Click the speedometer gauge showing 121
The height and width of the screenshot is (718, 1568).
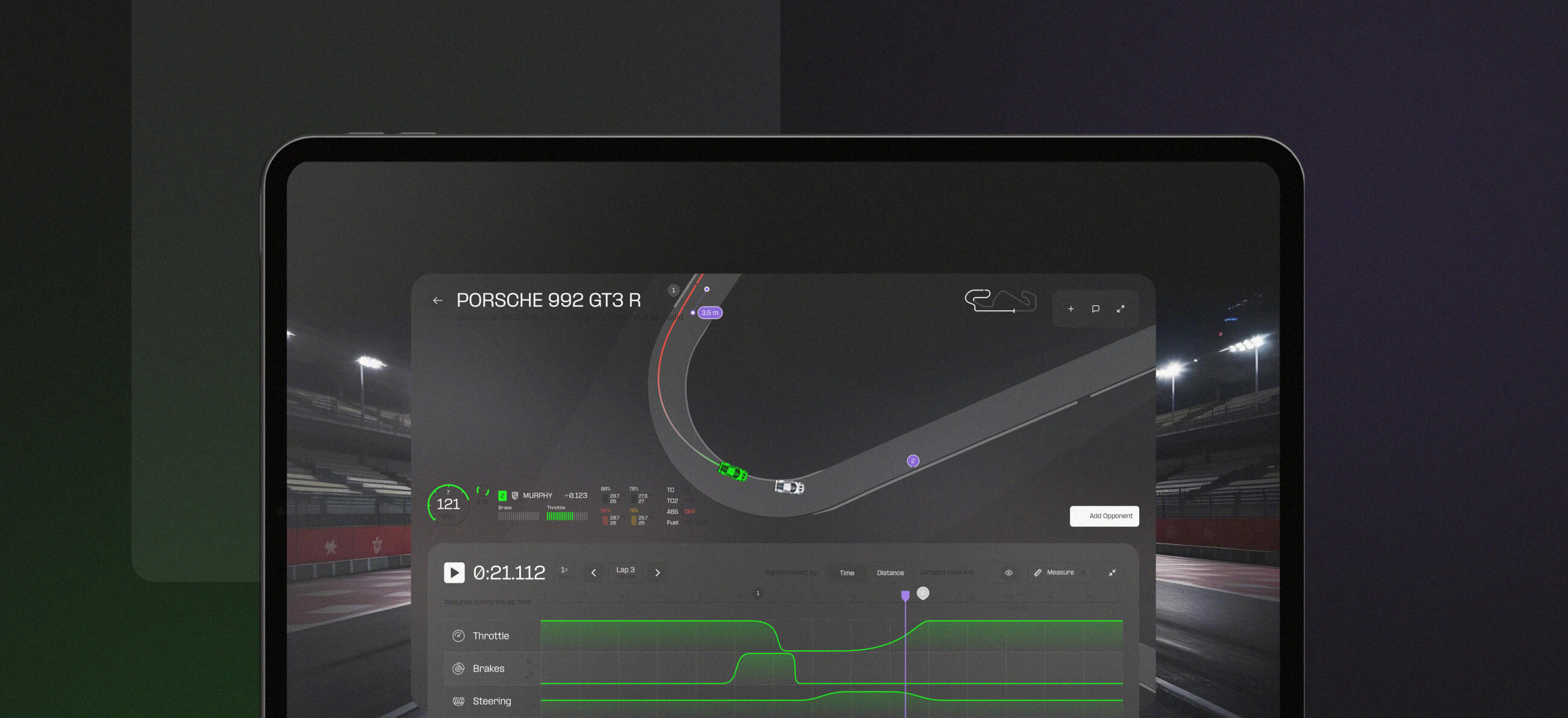pyautogui.click(x=448, y=504)
